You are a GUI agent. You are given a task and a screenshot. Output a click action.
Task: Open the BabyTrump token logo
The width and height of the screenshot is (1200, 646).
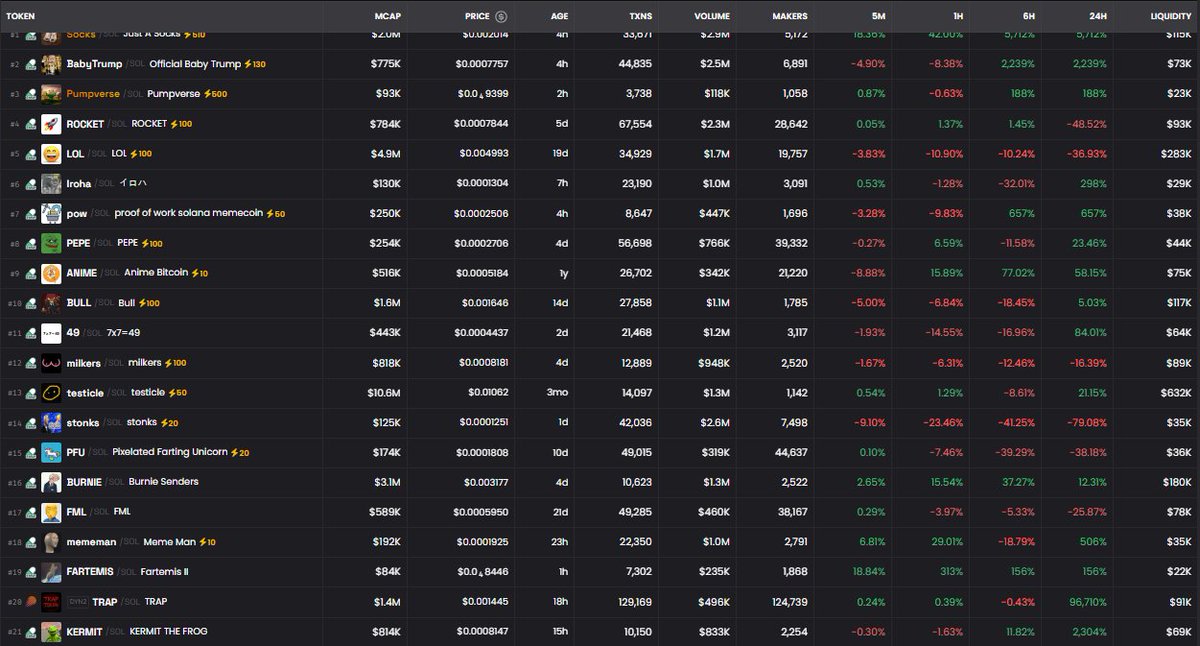(x=51, y=64)
